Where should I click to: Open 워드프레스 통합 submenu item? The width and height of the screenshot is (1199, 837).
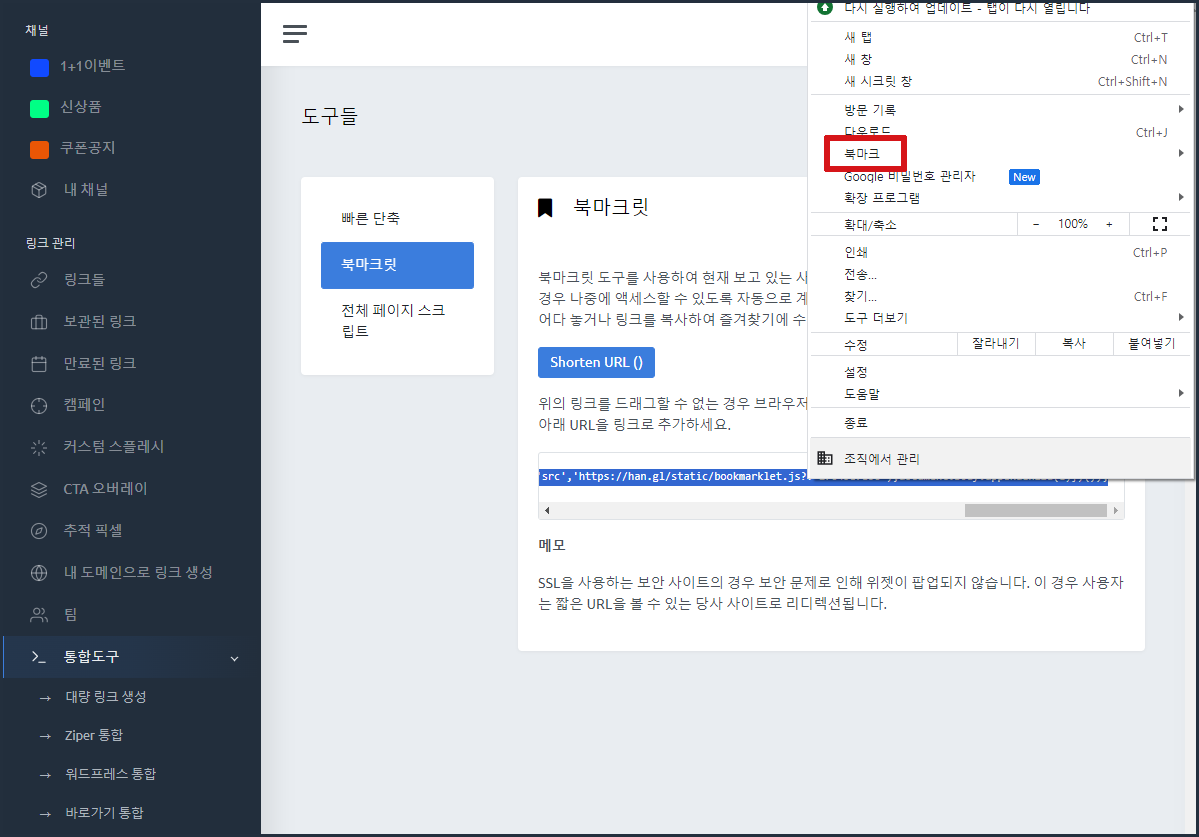click(110, 774)
